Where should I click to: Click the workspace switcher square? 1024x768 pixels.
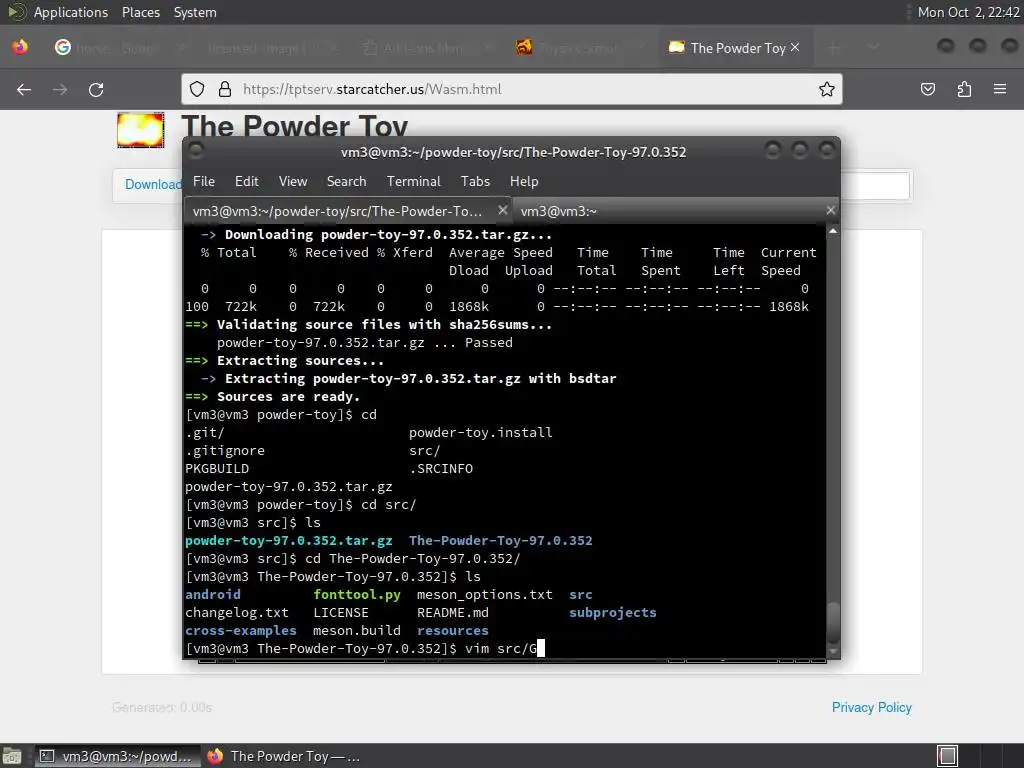[x=948, y=756]
